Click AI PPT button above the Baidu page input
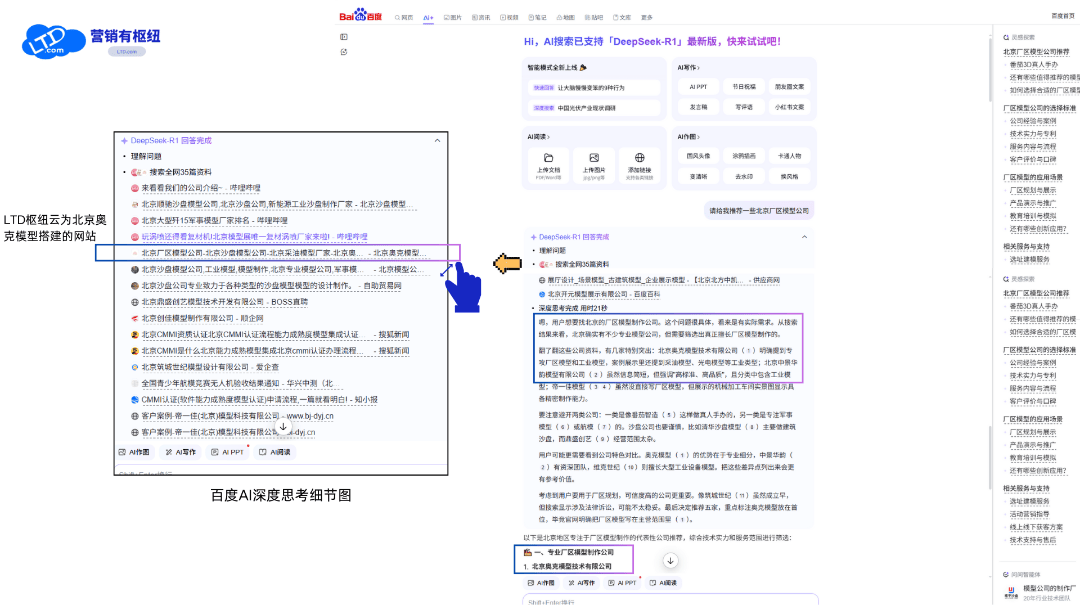This screenshot has width=1080, height=607. click(x=623, y=583)
